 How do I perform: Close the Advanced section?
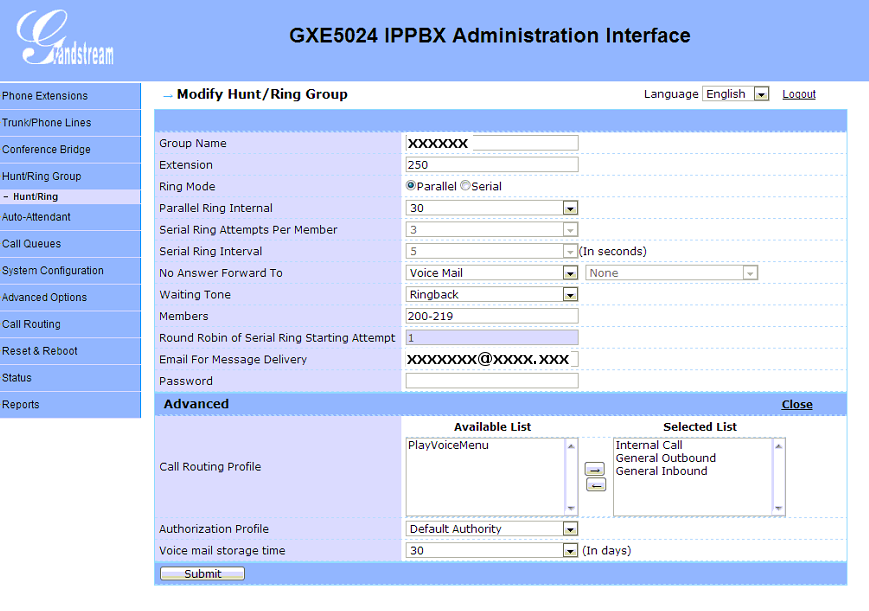[797, 405]
